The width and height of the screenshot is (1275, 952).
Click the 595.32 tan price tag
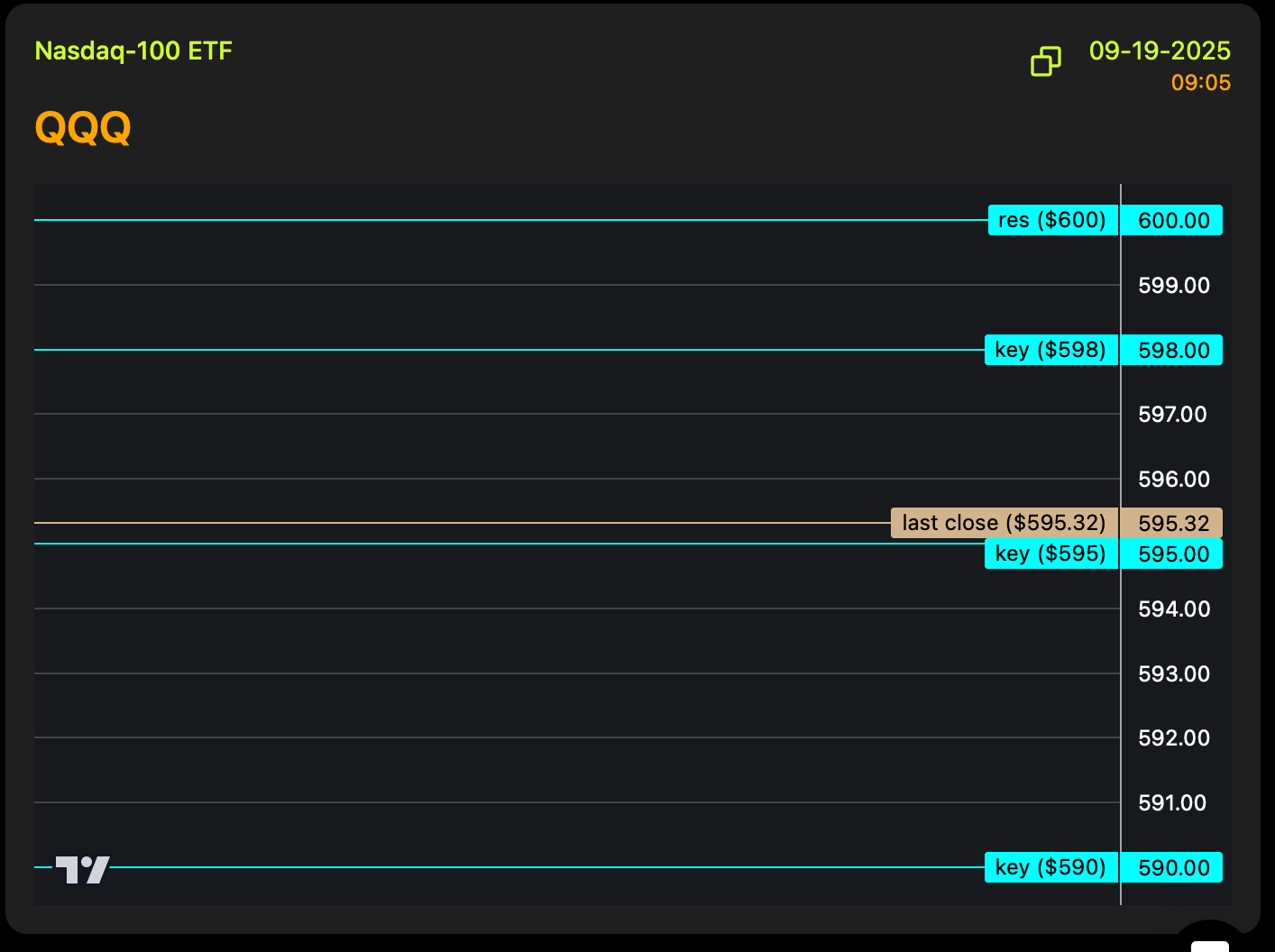coord(1173,523)
